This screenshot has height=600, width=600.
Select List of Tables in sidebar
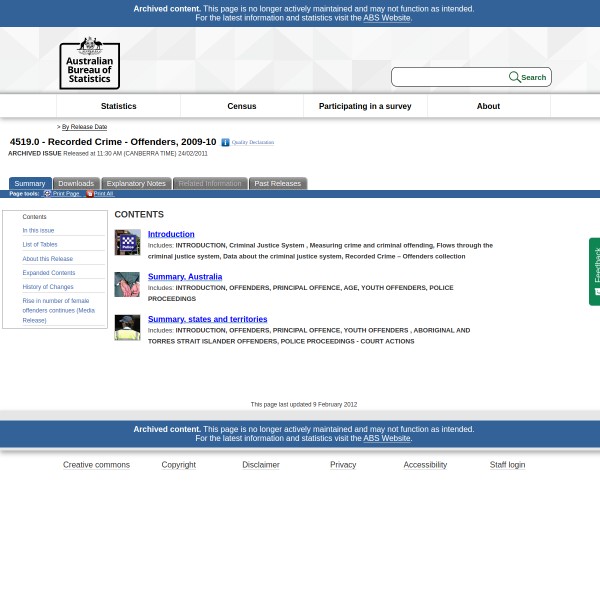pyautogui.click(x=40, y=244)
